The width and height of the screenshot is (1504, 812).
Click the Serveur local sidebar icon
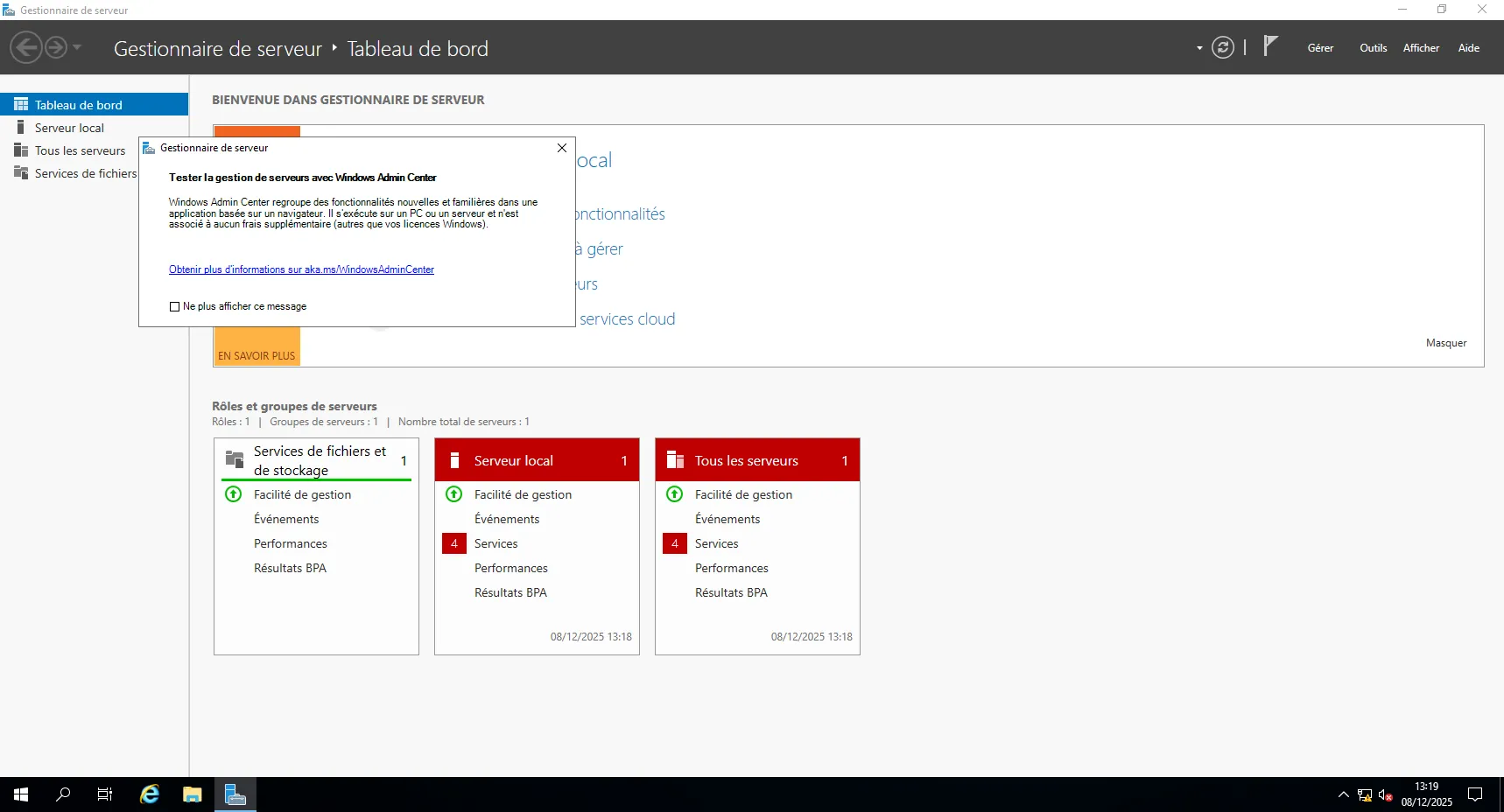tap(21, 127)
